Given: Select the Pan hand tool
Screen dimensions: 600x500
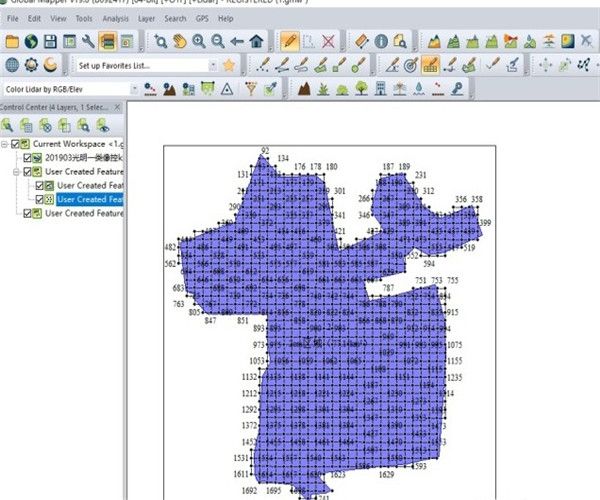Looking at the screenshot, I should coord(179,41).
